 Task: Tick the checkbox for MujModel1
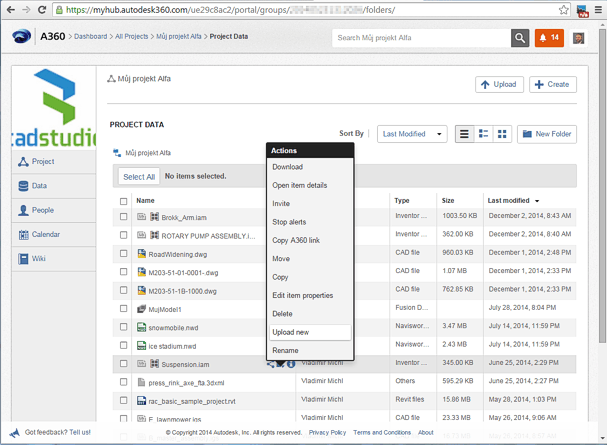pyautogui.click(x=123, y=308)
